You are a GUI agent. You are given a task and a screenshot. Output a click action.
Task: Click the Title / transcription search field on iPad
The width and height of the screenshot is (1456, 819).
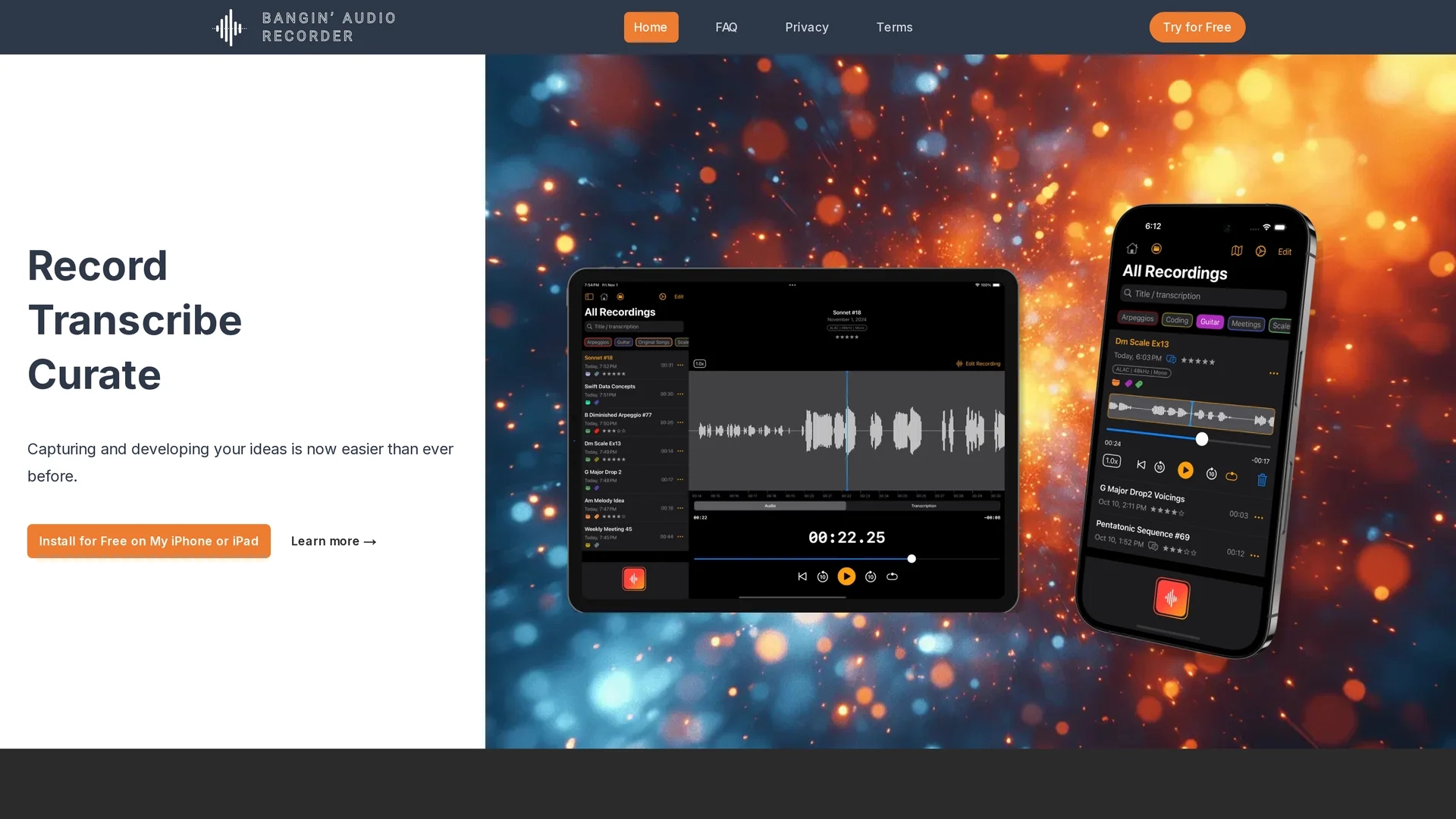point(634,327)
